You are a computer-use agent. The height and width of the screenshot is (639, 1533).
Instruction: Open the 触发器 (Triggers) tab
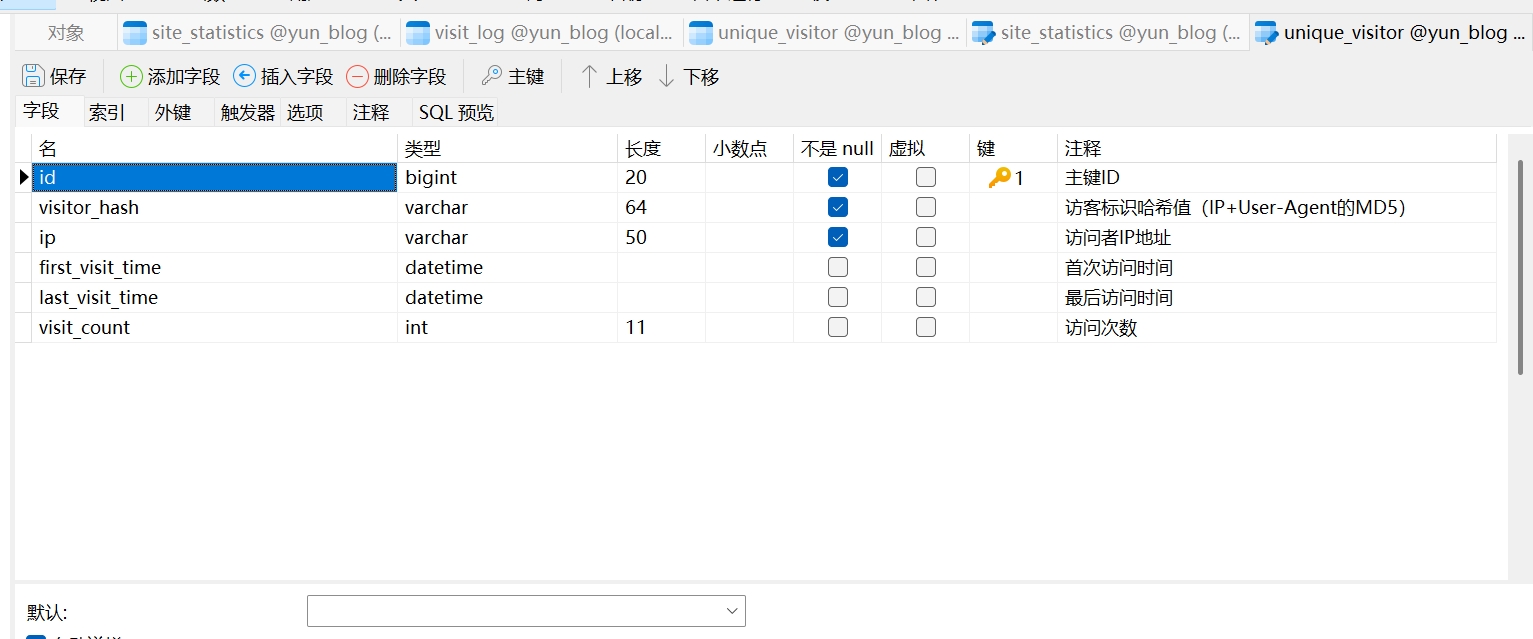247,113
